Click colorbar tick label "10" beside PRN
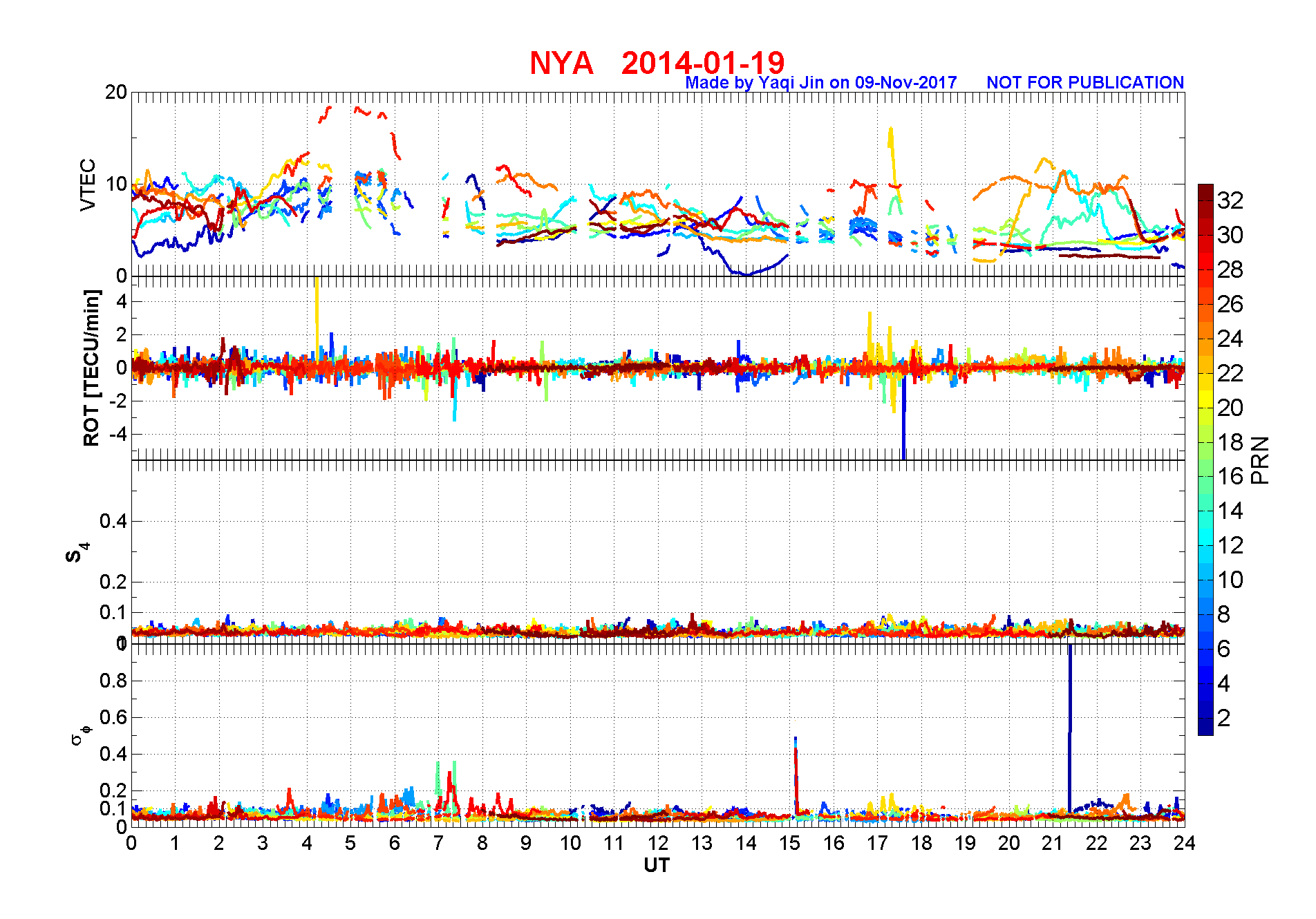 click(x=1230, y=580)
